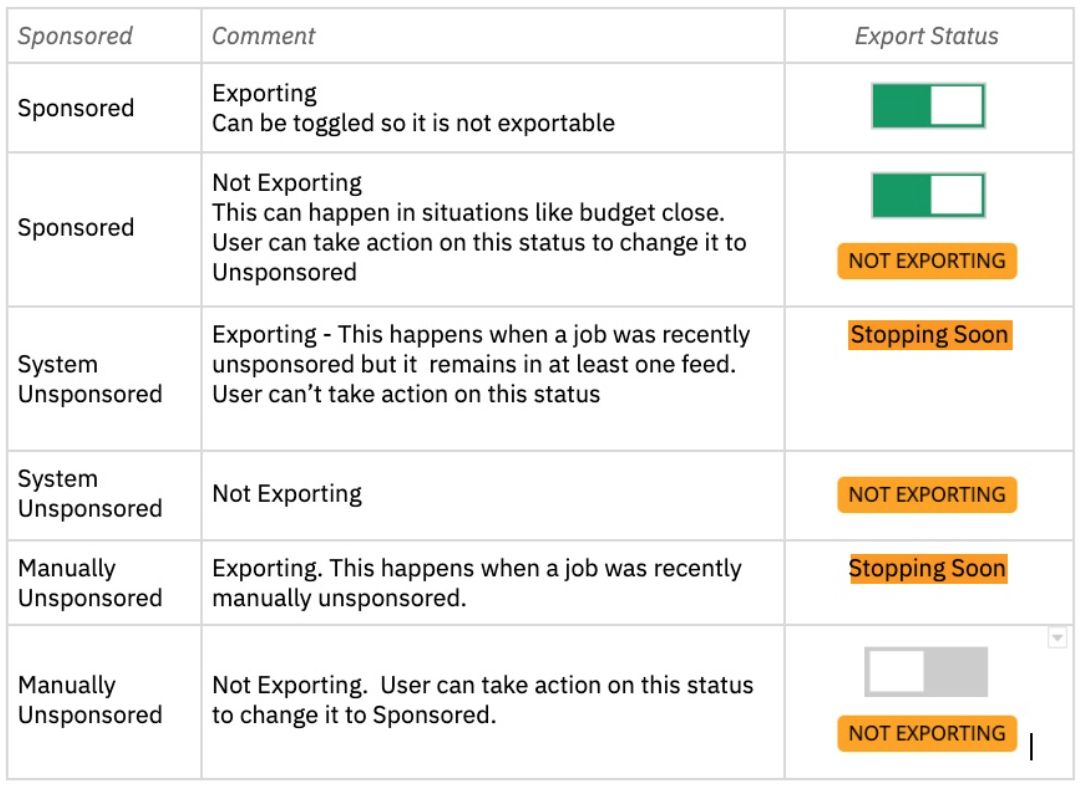
Task: Enable the grey switch in the Manually Unsponsored row
Action: [x=926, y=672]
